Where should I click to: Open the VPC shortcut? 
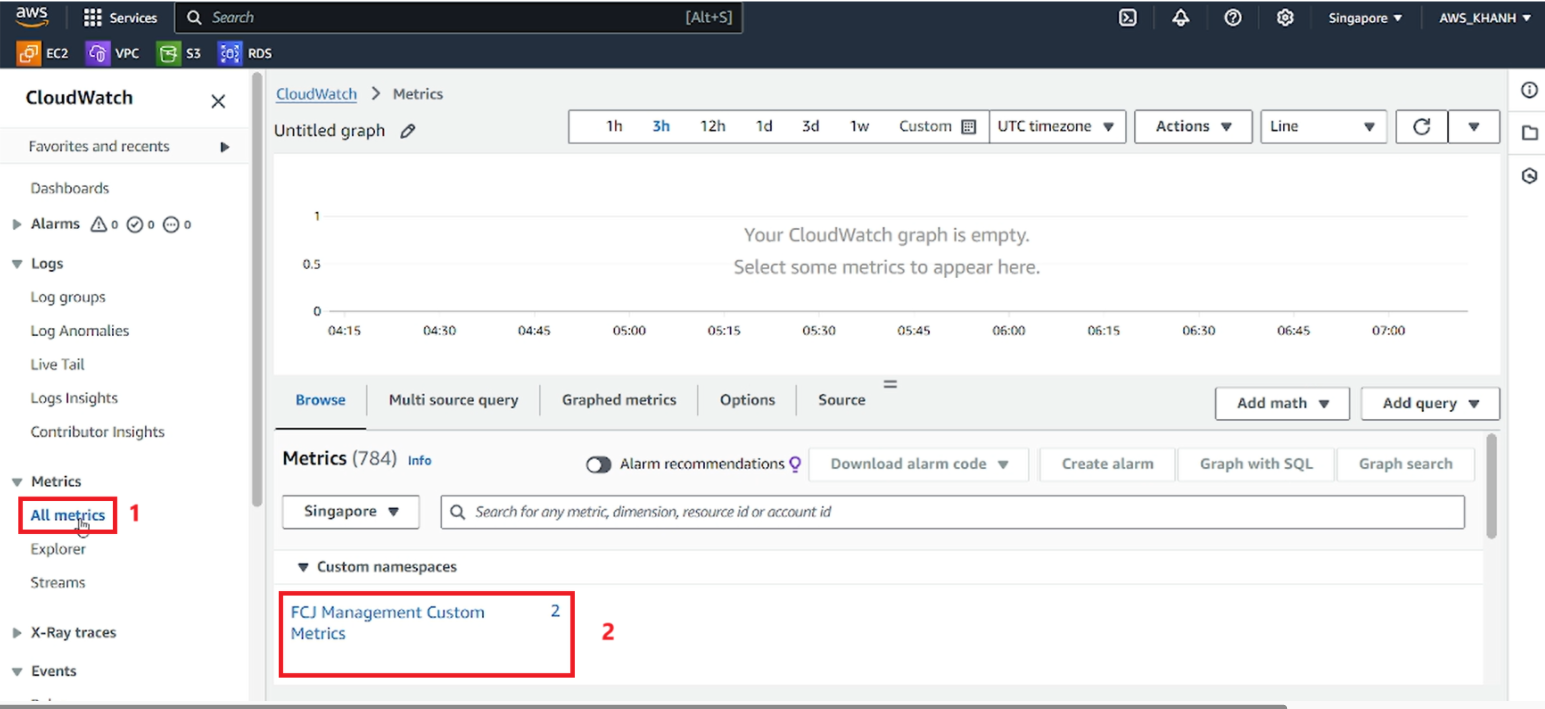(112, 53)
